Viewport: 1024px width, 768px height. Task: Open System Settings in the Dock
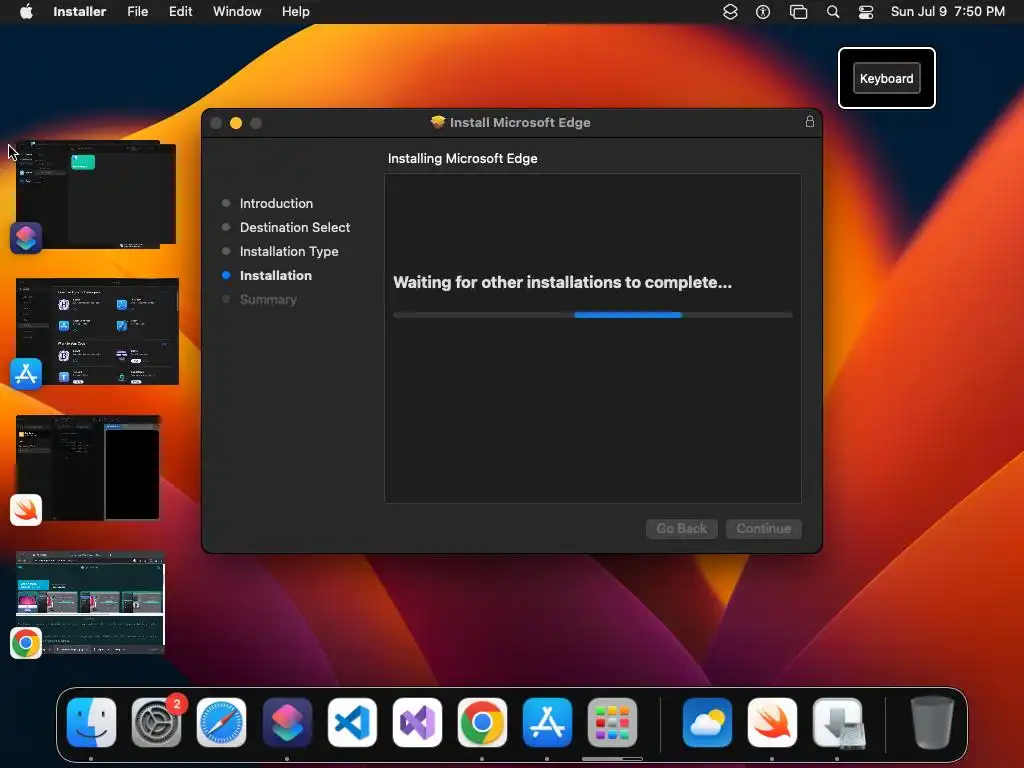pyautogui.click(x=157, y=722)
